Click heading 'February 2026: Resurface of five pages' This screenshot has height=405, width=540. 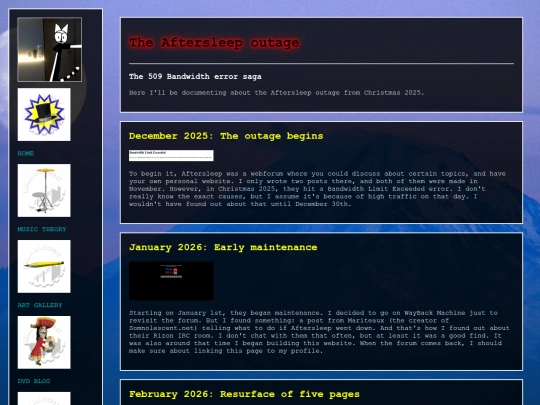click(x=244, y=394)
